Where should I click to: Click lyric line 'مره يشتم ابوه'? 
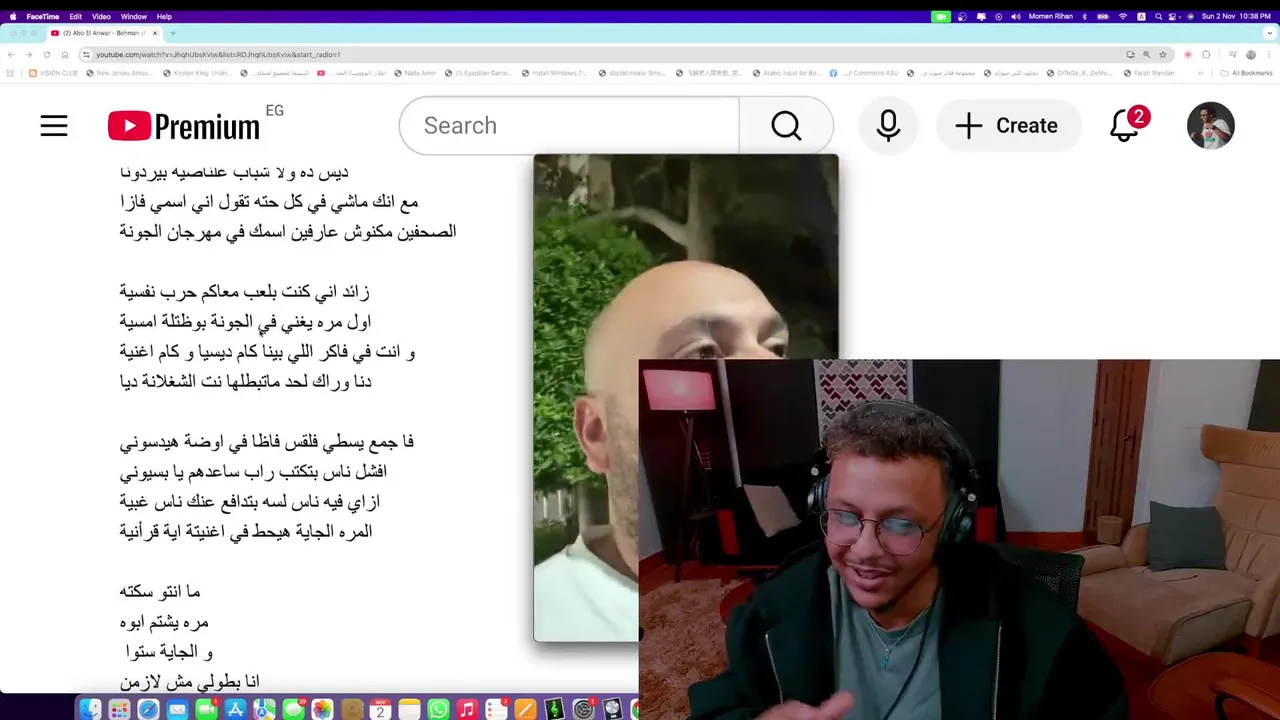(164, 622)
